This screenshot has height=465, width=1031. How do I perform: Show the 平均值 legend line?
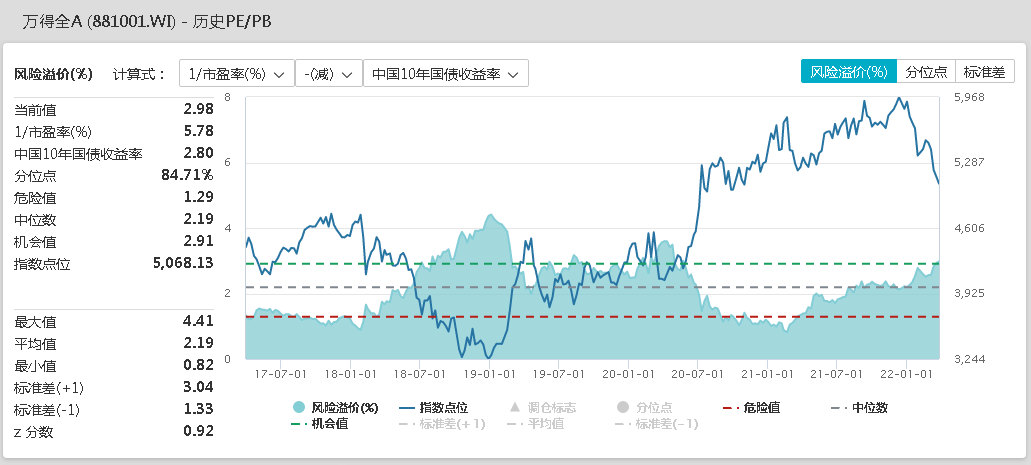coord(541,424)
